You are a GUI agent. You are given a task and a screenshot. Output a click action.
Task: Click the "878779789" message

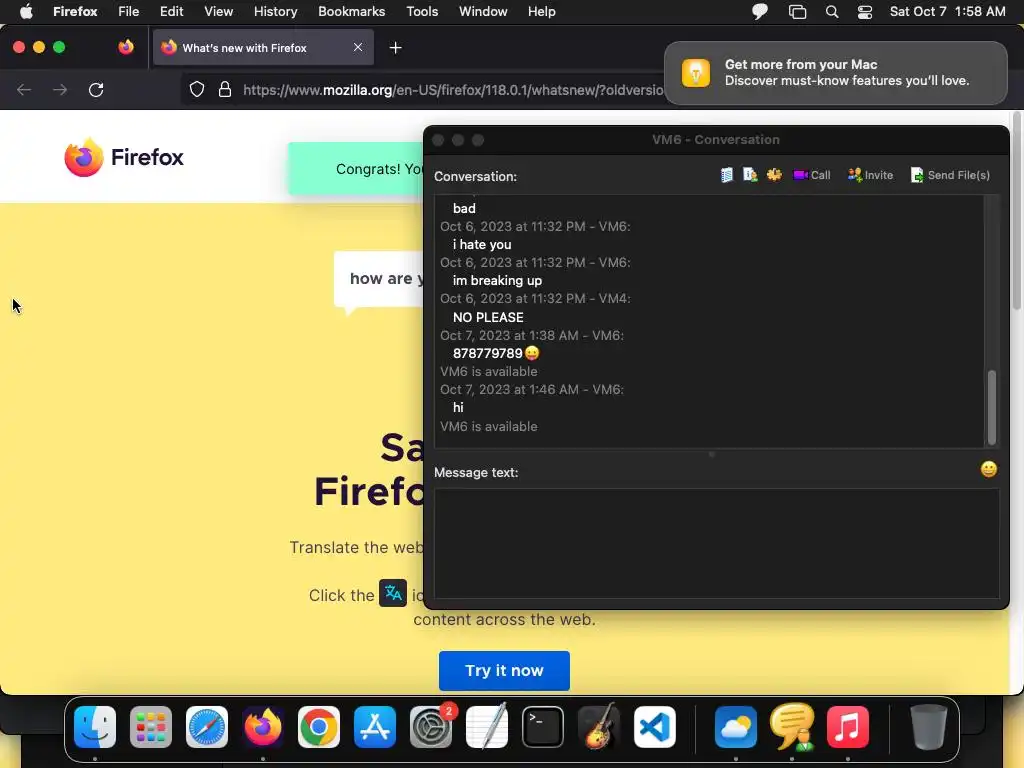coord(487,353)
